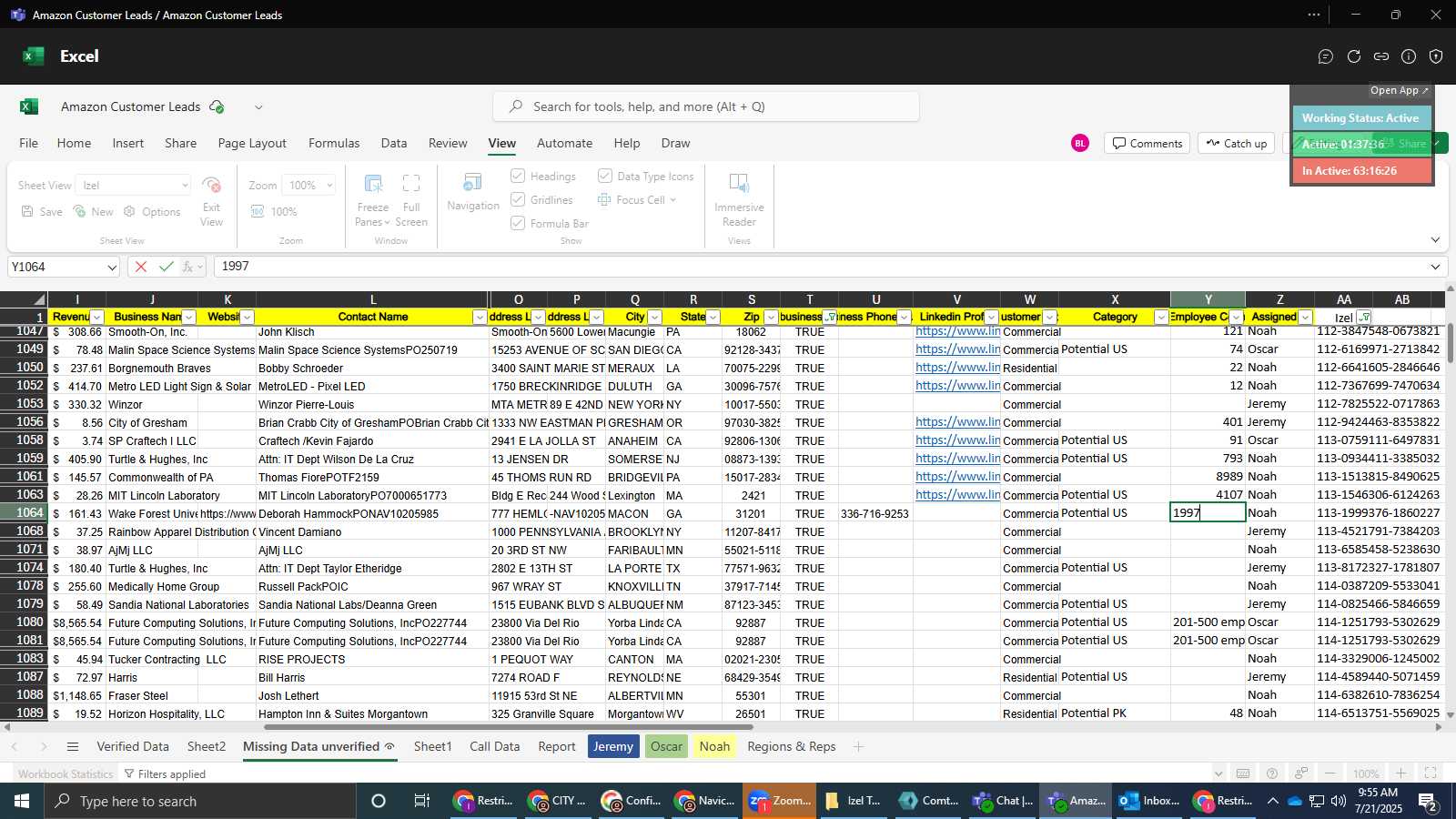1456x819 pixels.
Task: Collapse the ribbon with chevron
Action: pos(1435,240)
